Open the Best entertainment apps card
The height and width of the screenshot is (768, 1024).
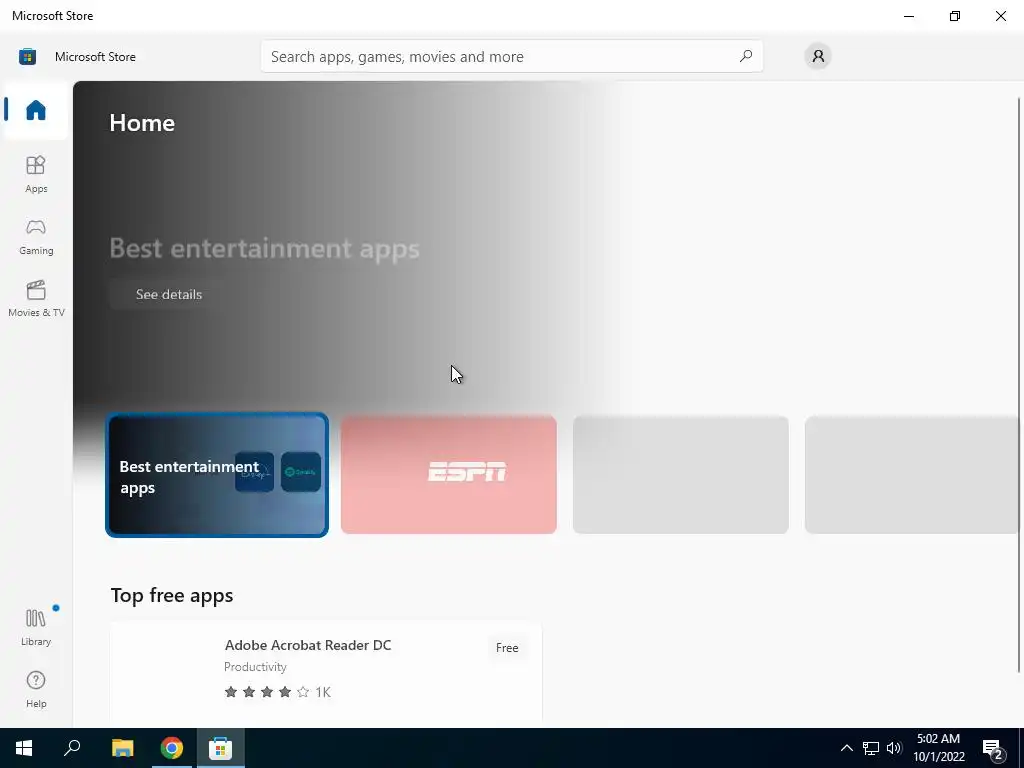[x=217, y=475]
